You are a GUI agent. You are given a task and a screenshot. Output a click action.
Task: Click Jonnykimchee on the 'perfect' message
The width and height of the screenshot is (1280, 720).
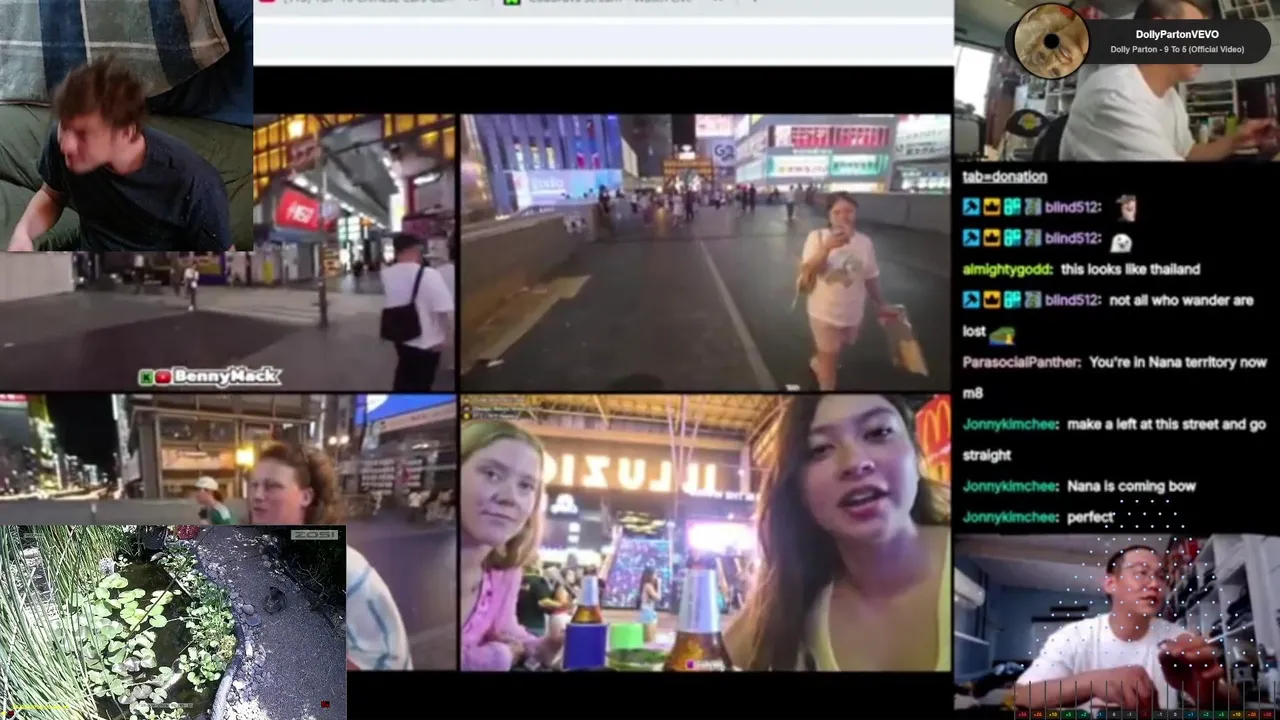(1010, 517)
